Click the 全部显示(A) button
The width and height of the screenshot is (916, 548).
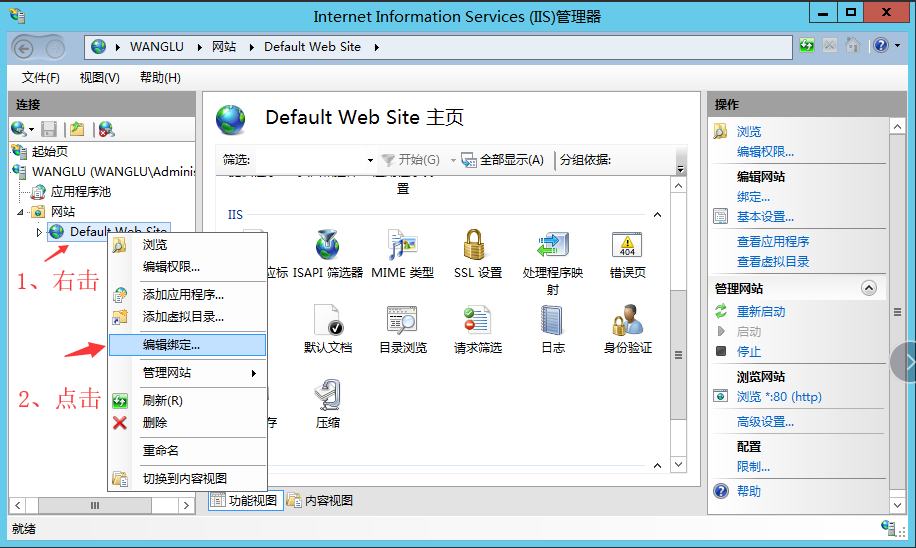point(502,160)
